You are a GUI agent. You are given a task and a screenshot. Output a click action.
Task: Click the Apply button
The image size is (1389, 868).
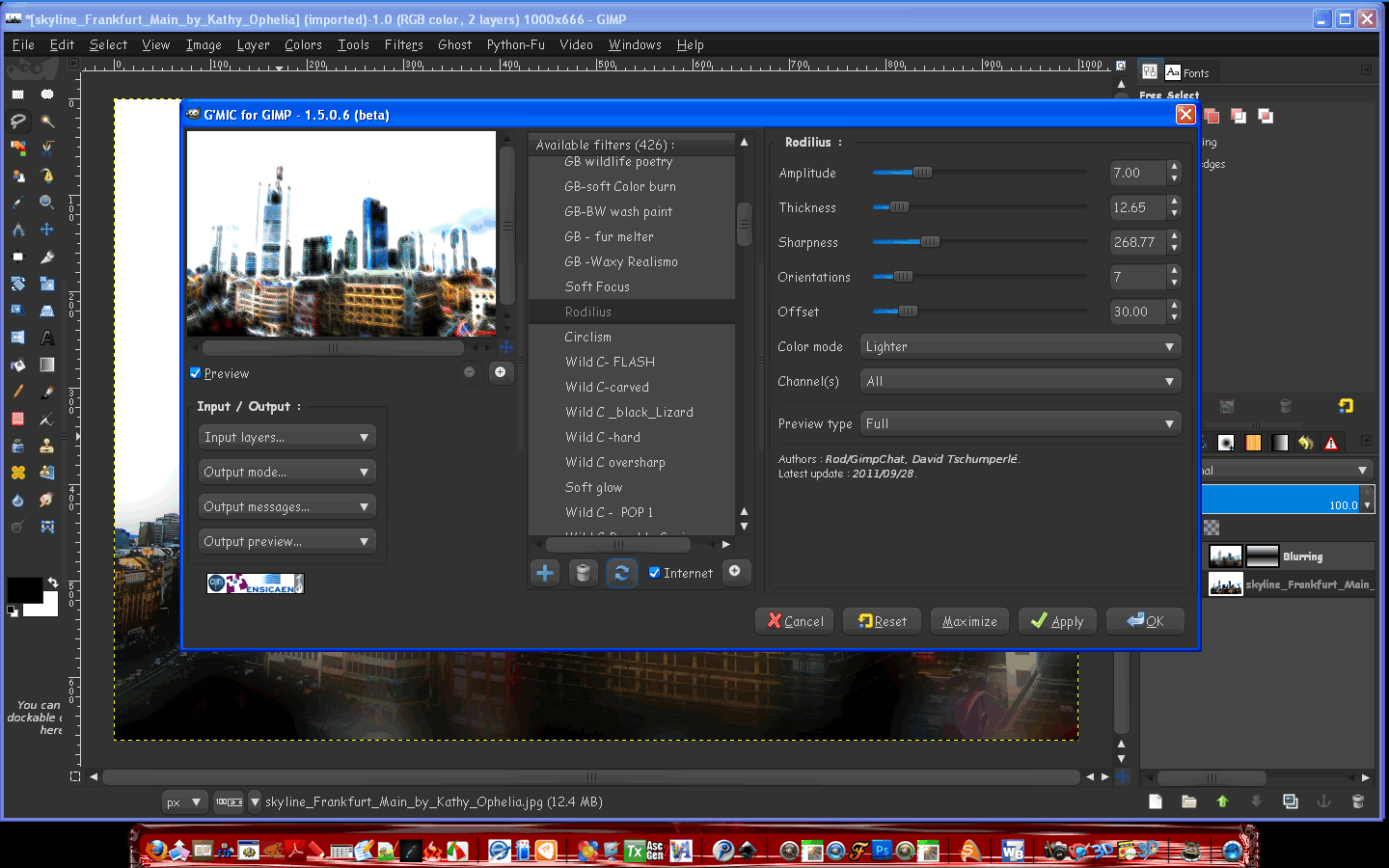coord(1057,621)
